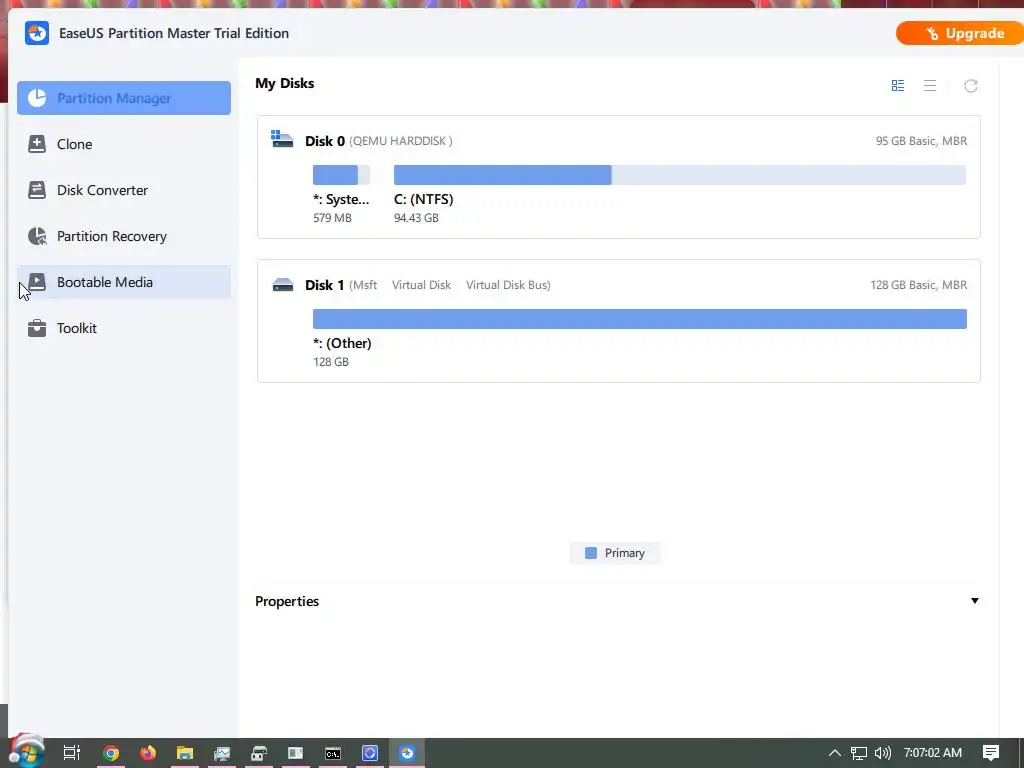Select the System Reserved partition bar

coord(341,175)
